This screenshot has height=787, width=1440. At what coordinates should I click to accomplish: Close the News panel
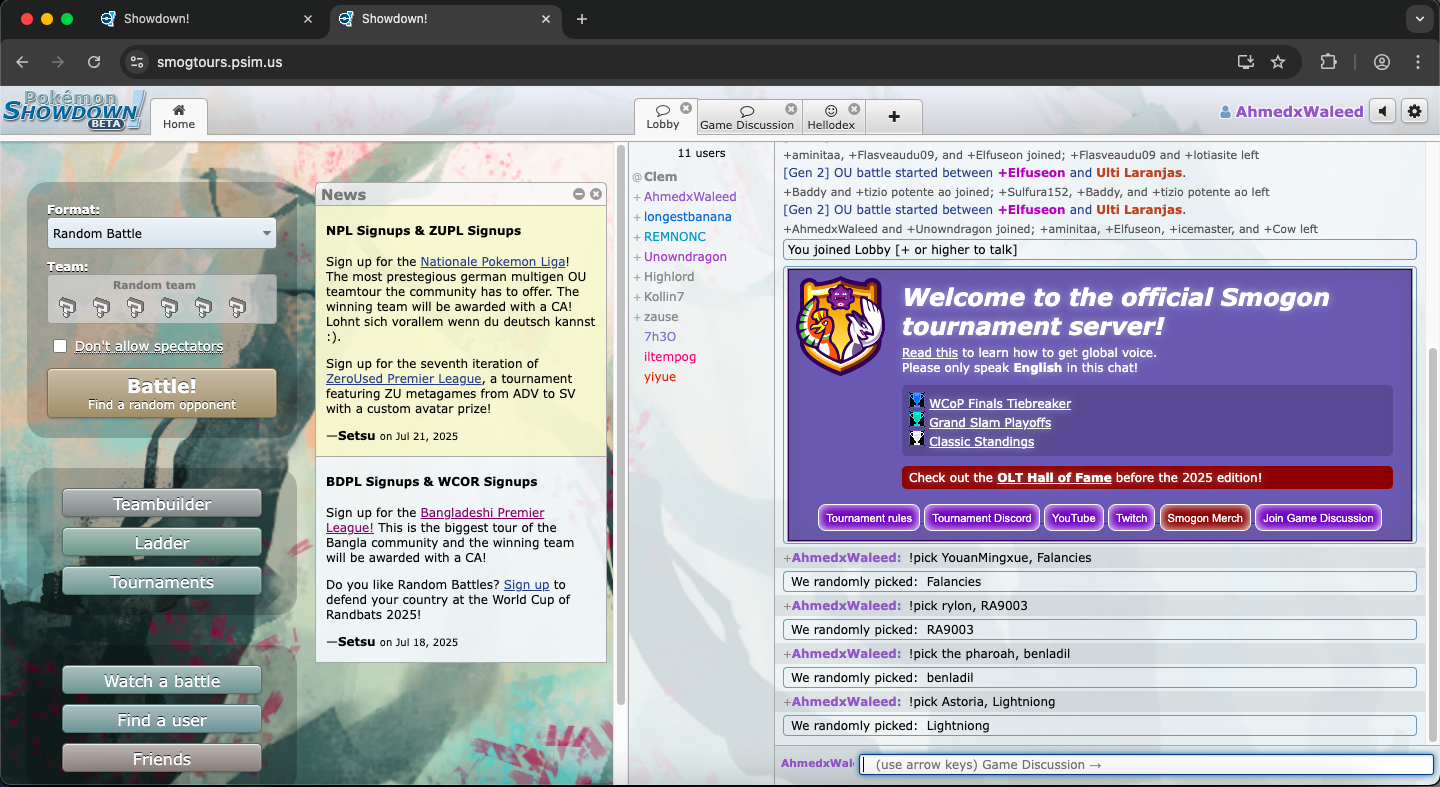pos(596,194)
